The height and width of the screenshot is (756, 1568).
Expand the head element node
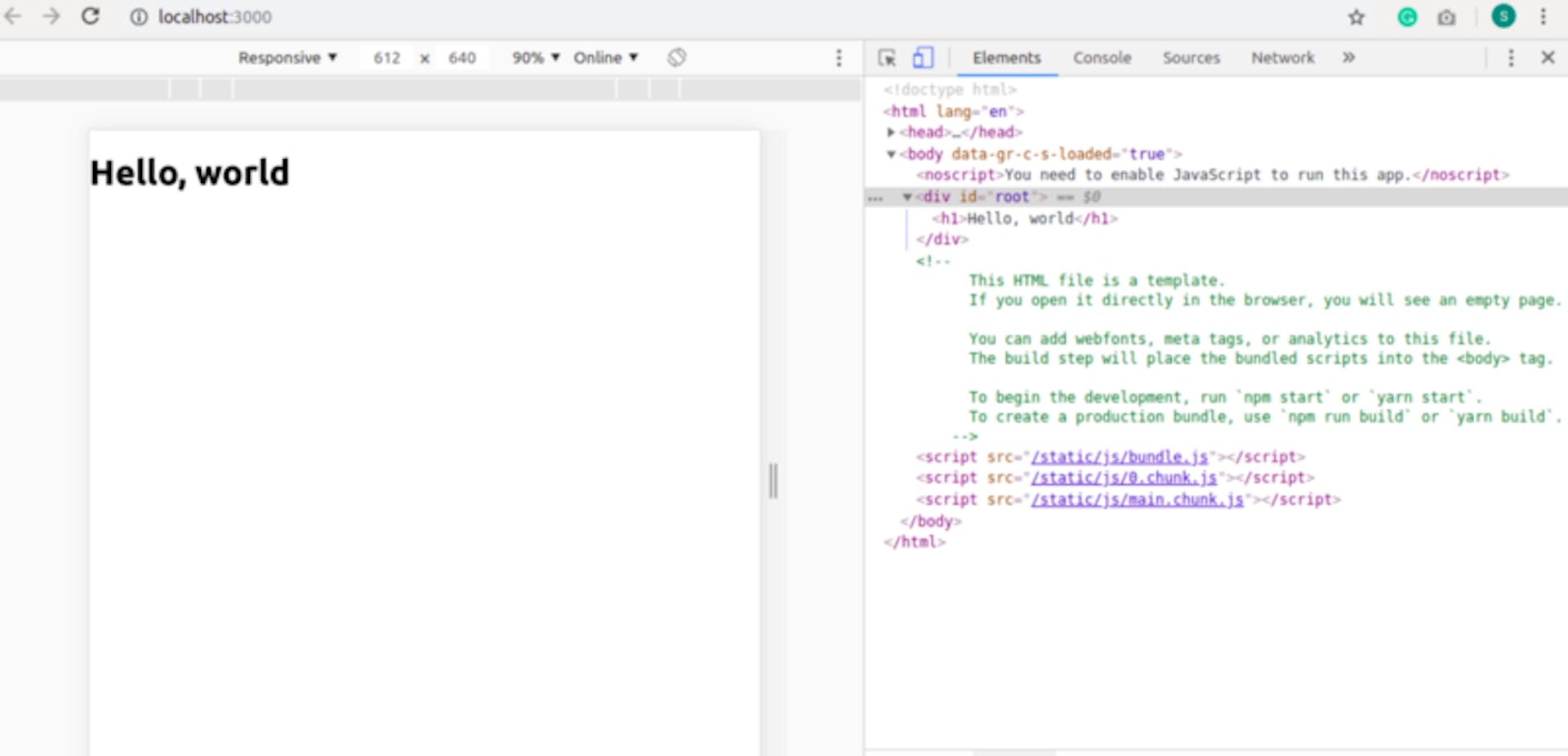tap(891, 131)
